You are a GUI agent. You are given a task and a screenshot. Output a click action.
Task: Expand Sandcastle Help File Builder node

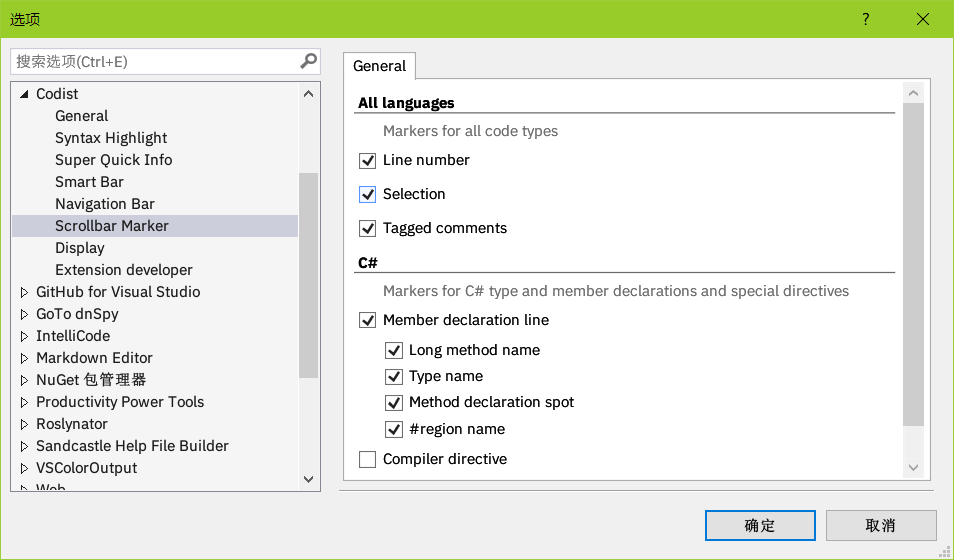click(x=24, y=446)
